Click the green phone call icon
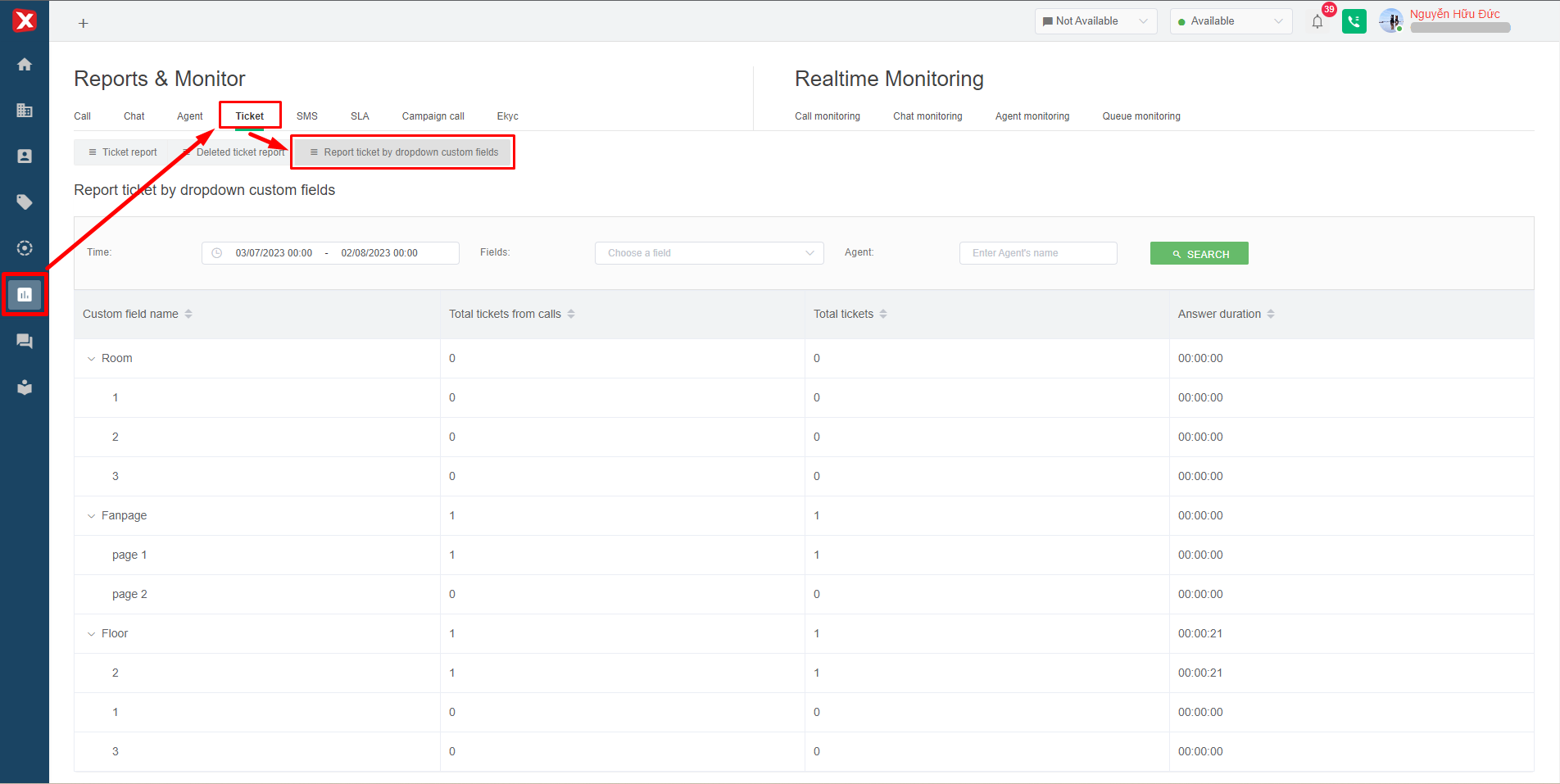This screenshot has width=1560, height=784. tap(1354, 22)
